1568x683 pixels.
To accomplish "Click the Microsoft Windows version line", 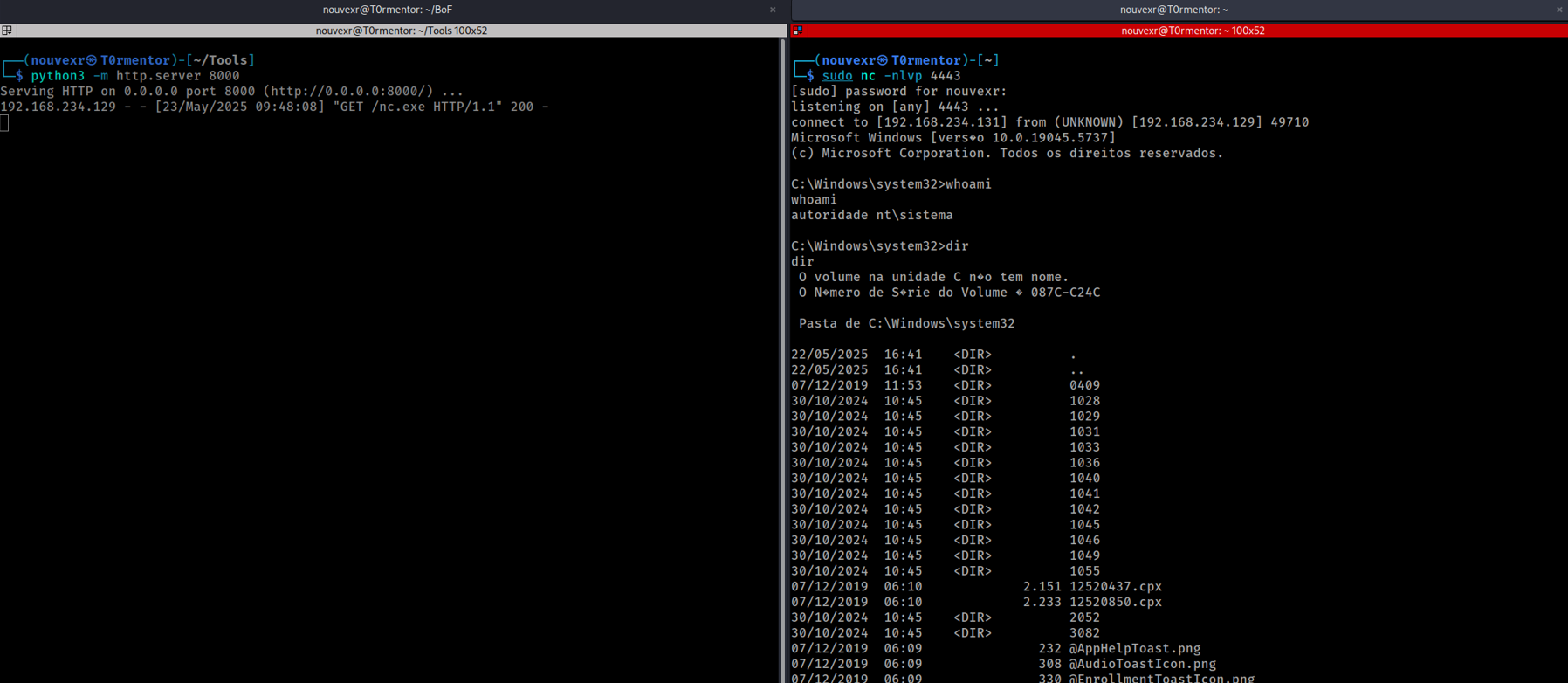I will [x=953, y=138].
